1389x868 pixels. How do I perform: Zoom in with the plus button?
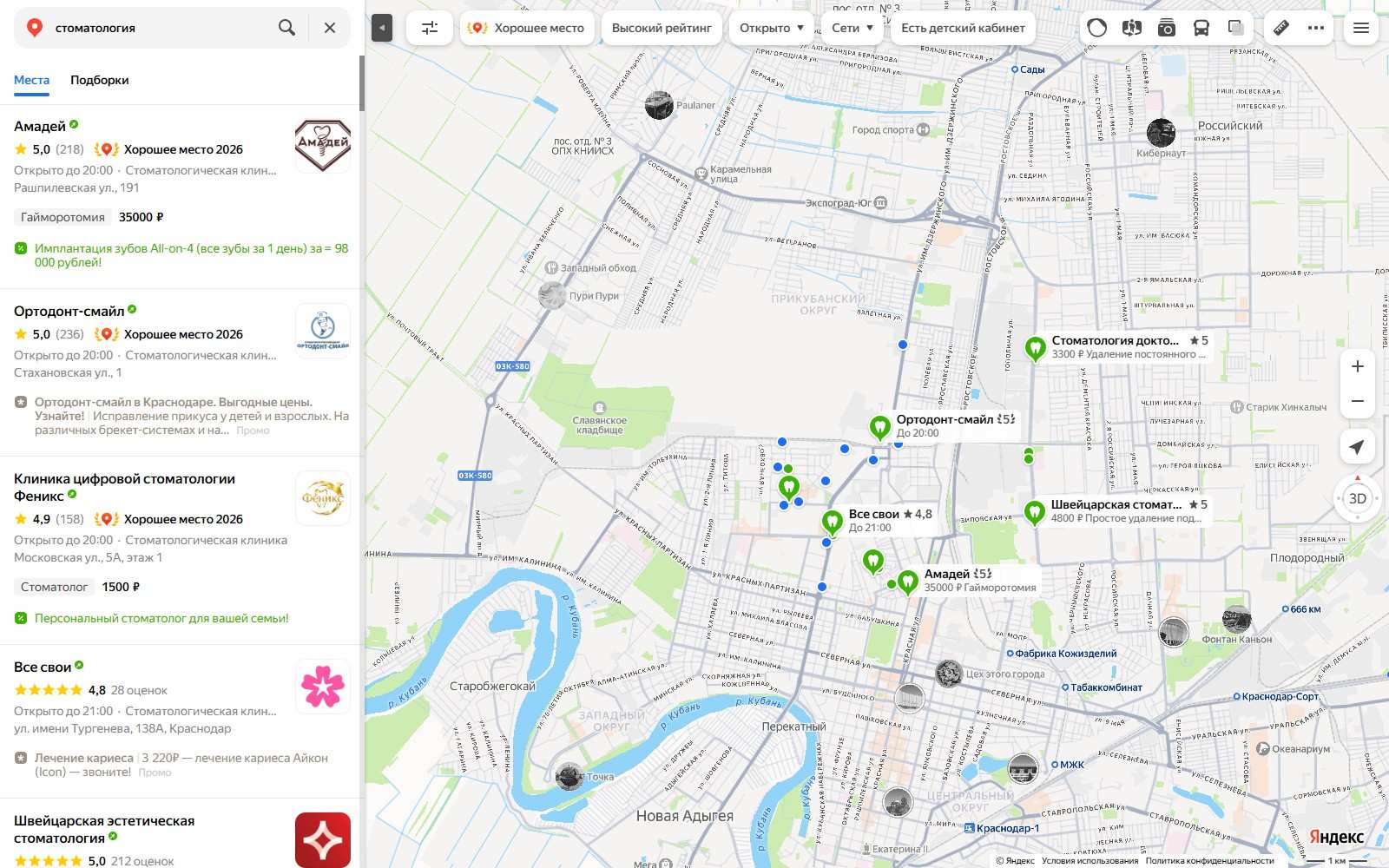click(1358, 366)
